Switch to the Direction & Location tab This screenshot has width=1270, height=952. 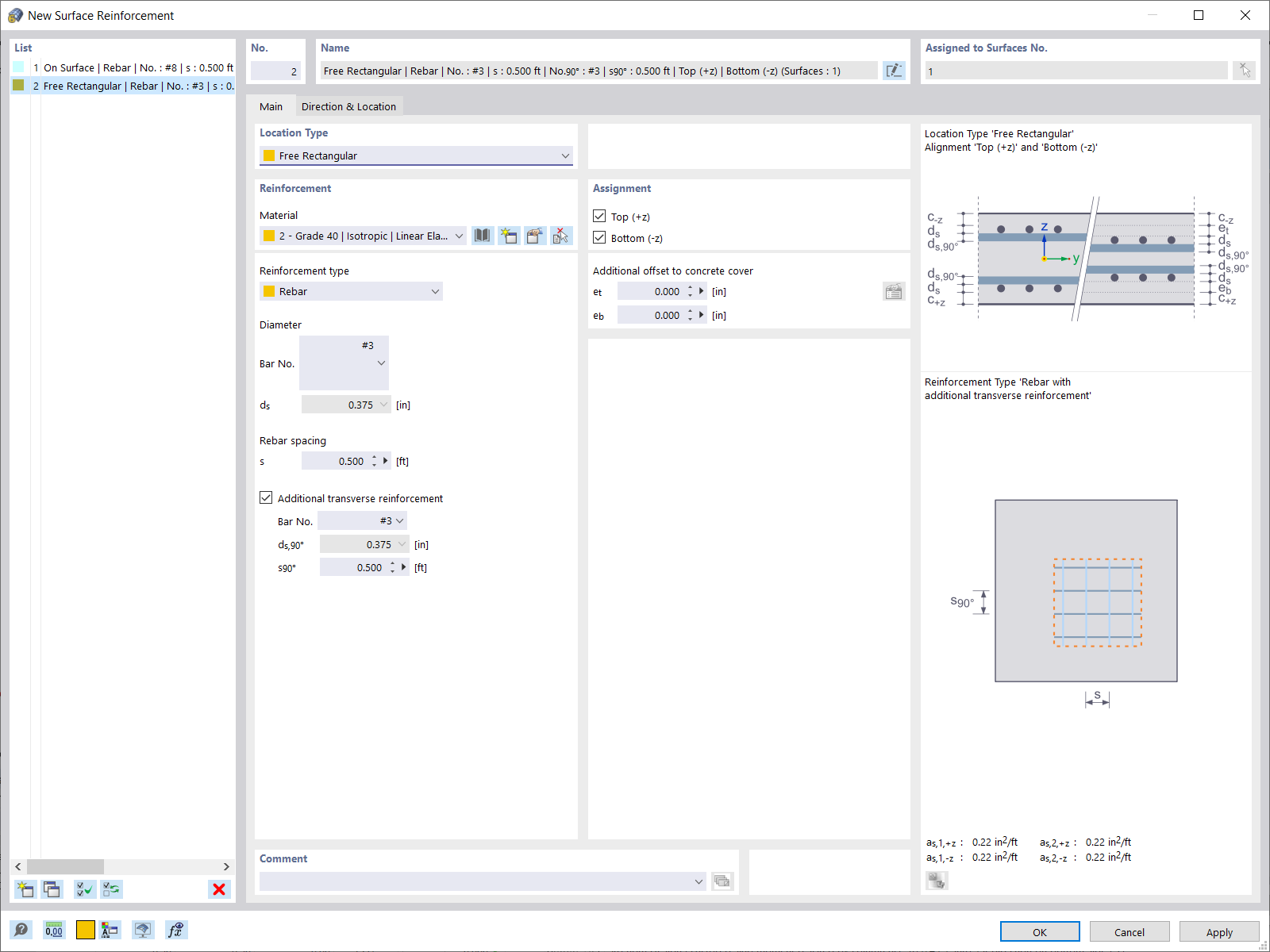pyautogui.click(x=348, y=106)
